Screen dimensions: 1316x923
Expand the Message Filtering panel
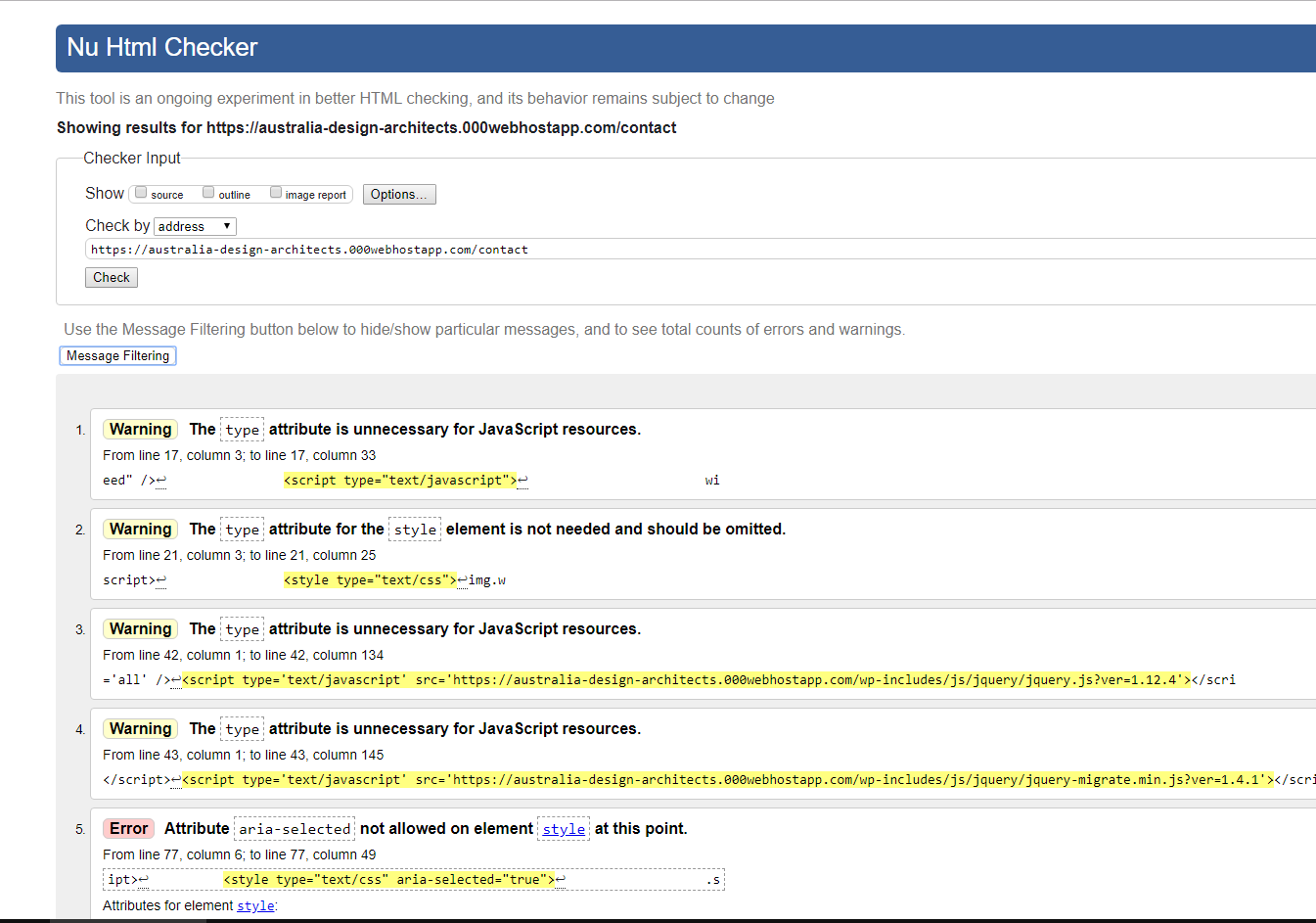pyautogui.click(x=117, y=356)
